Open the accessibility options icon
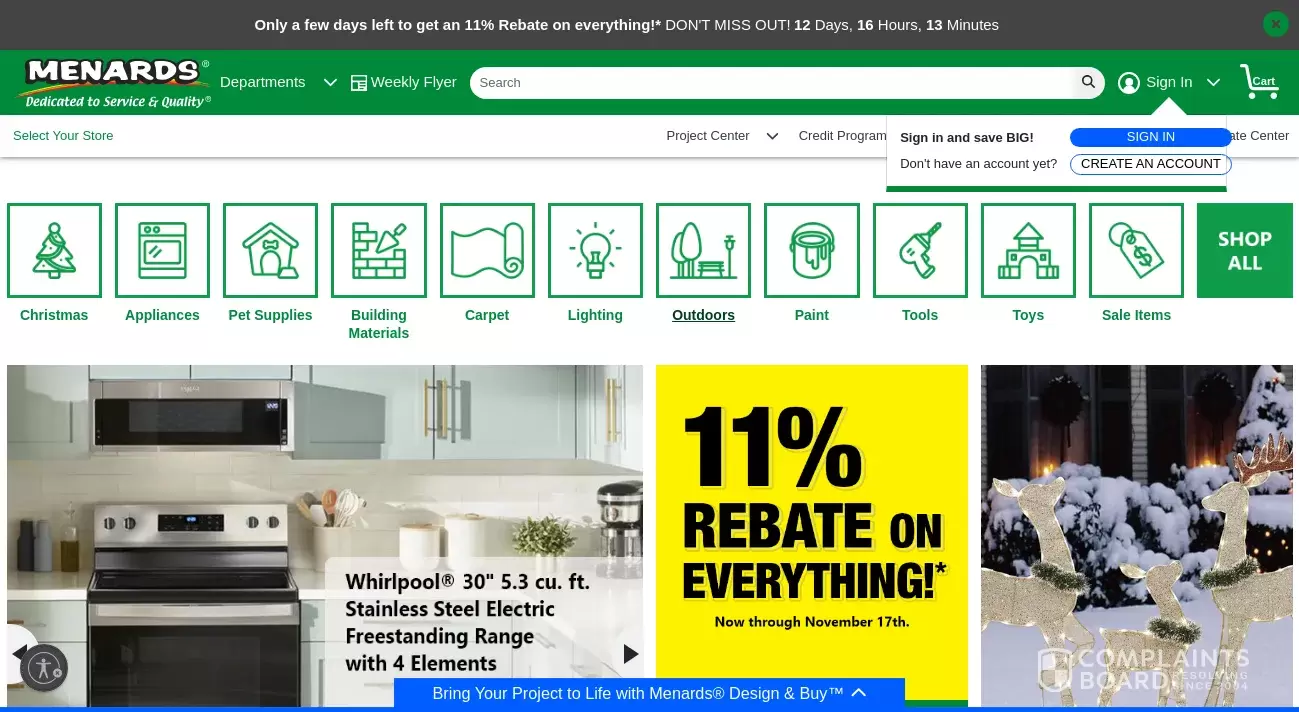 click(44, 669)
